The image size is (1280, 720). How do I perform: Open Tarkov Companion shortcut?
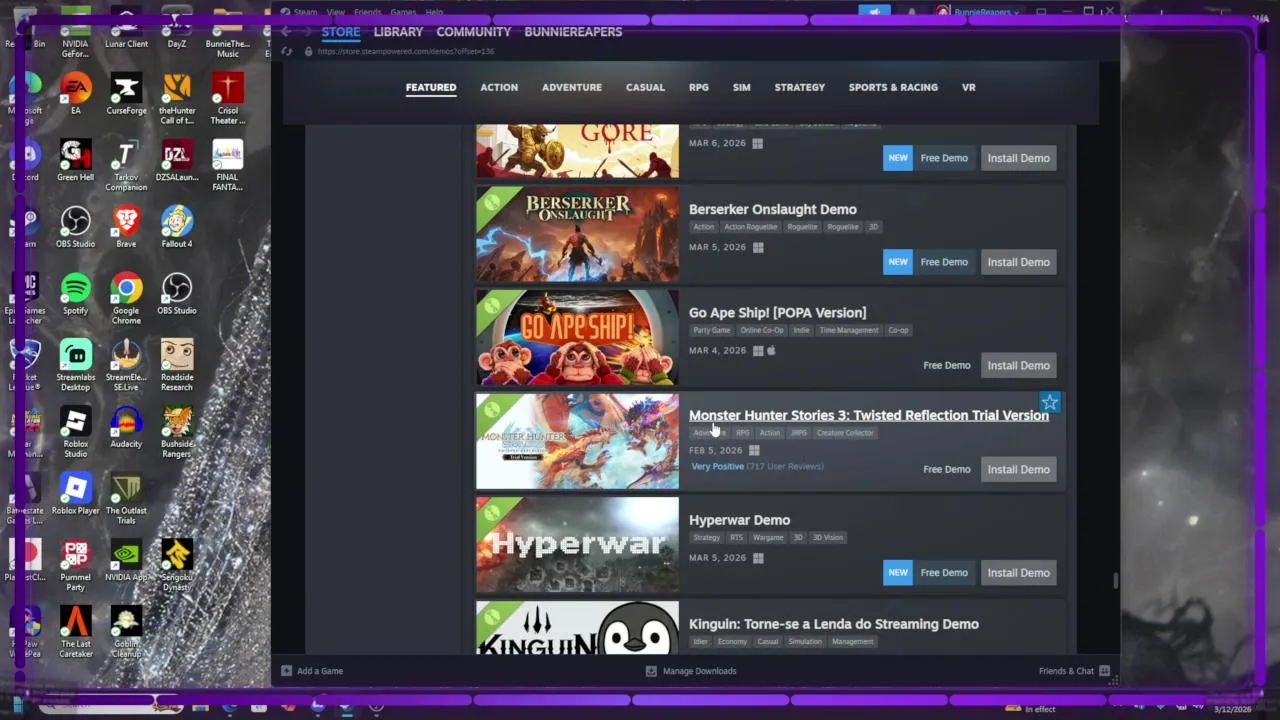coord(126,166)
